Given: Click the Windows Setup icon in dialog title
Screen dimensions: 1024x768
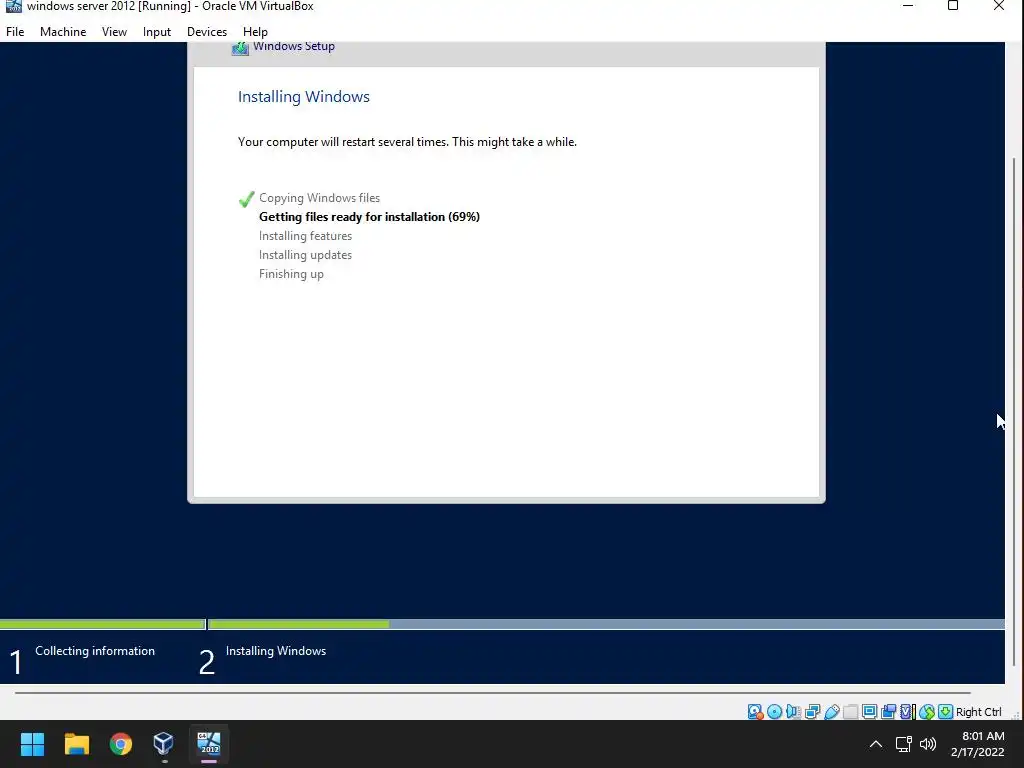Looking at the screenshot, I should point(240,48).
